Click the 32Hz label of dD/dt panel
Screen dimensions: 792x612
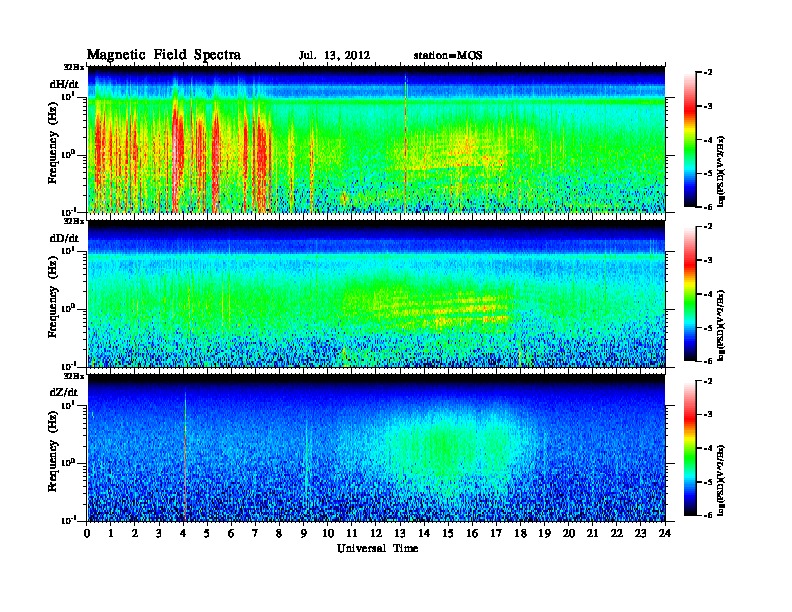coord(74,221)
